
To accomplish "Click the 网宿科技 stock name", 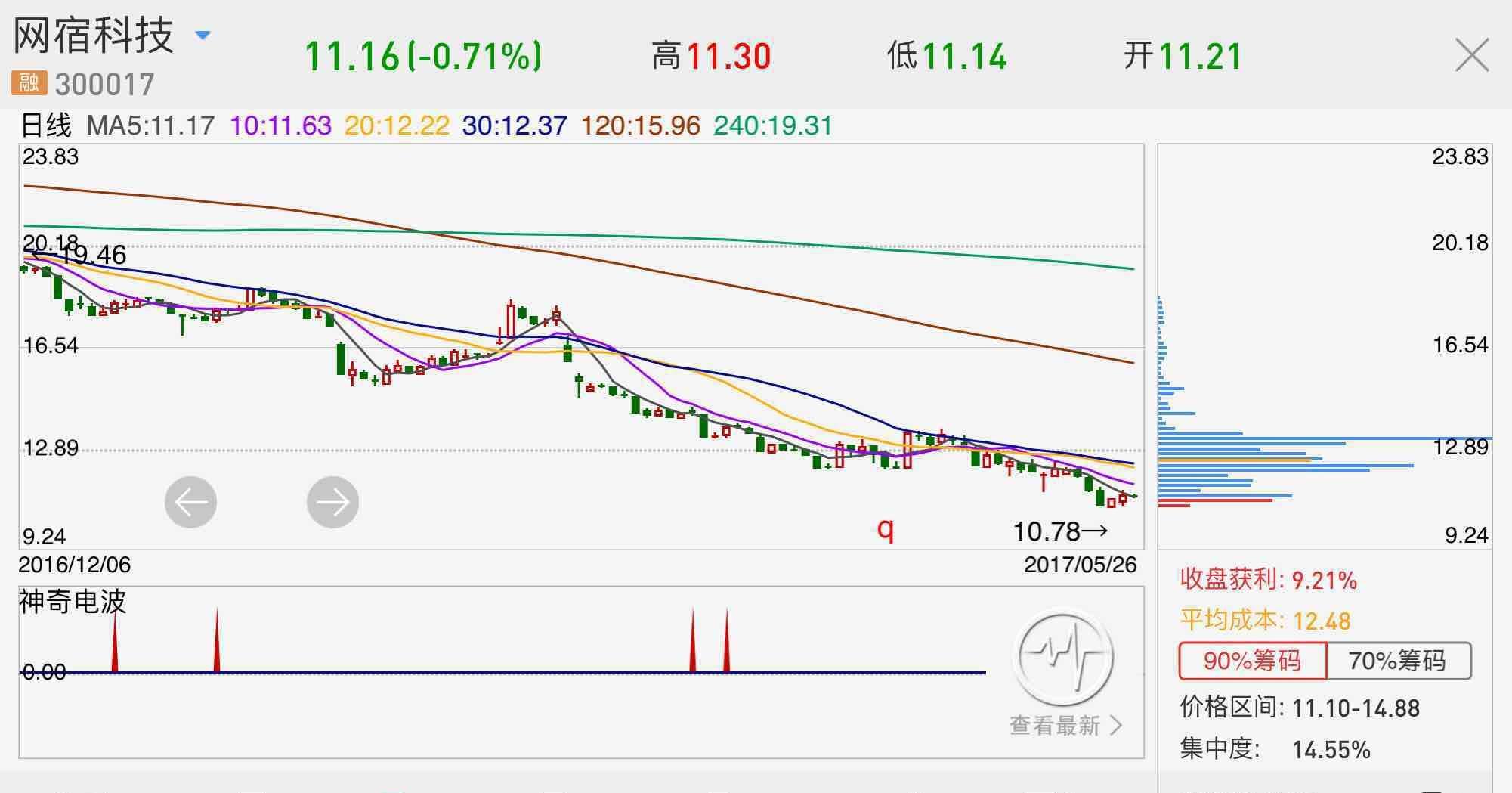I will click(x=94, y=35).
